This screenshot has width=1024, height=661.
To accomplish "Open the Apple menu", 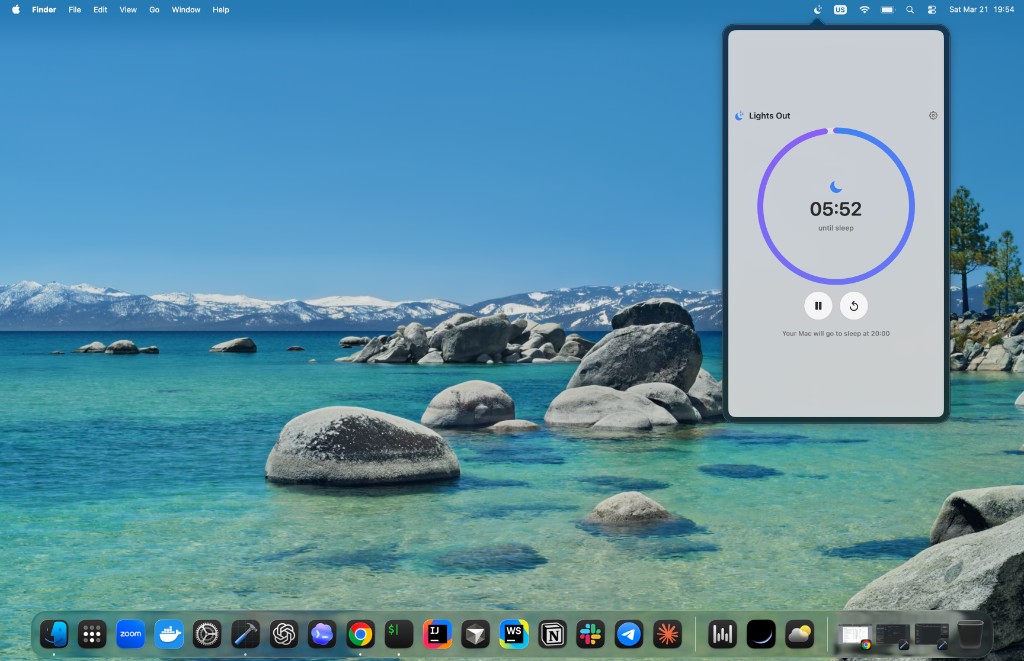I will click(x=16, y=10).
